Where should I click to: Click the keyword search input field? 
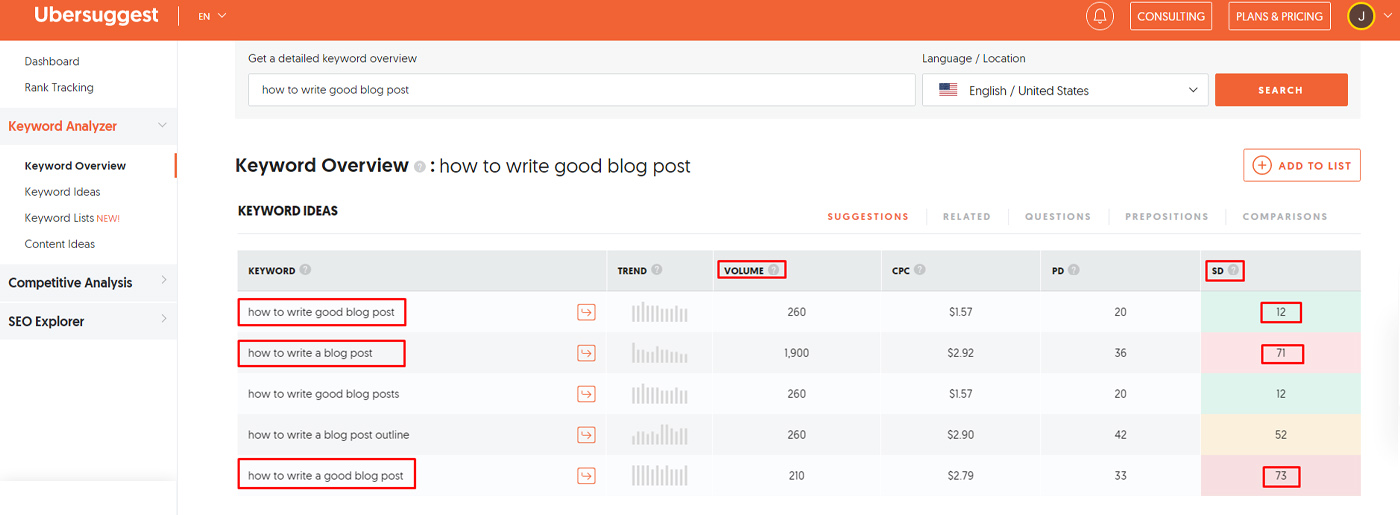coord(581,90)
